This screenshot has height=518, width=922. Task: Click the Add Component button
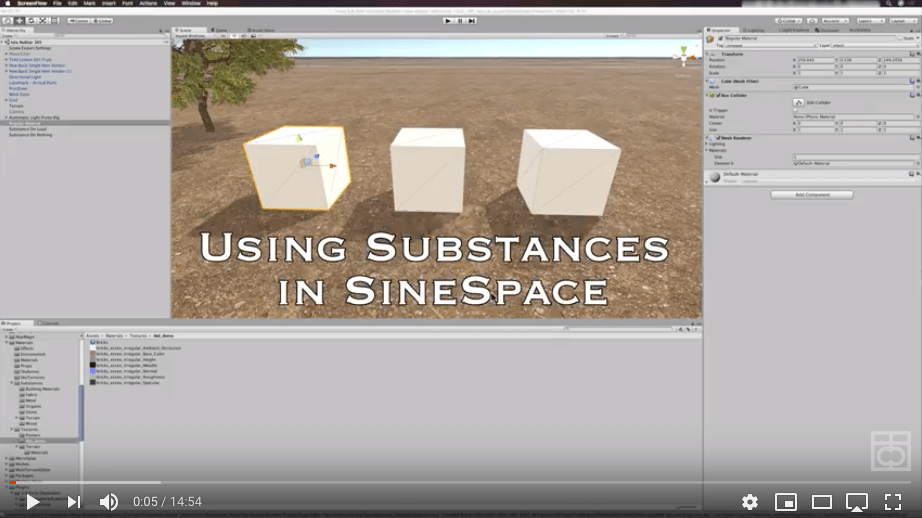point(812,195)
